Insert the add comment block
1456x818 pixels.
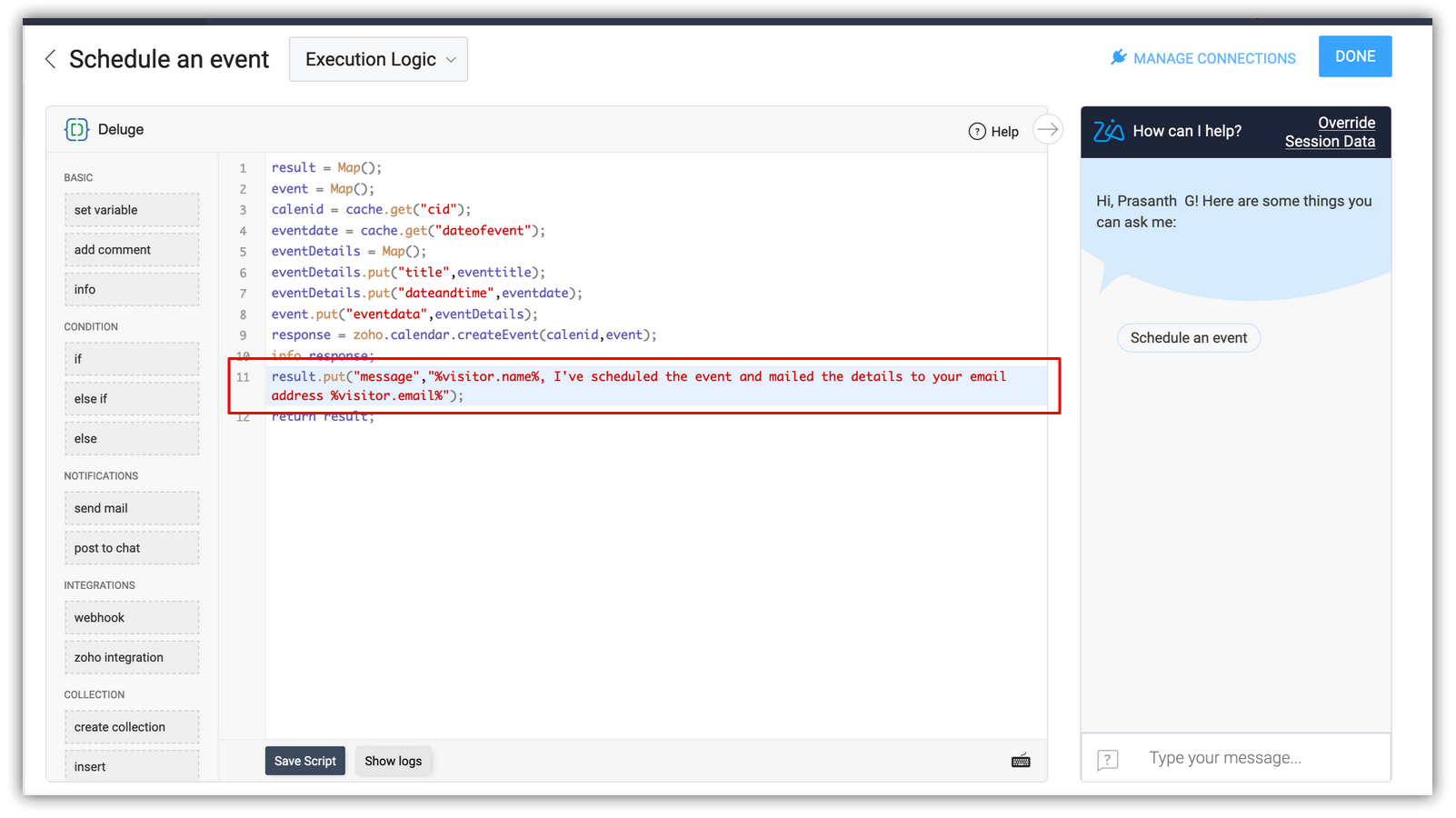(x=132, y=250)
